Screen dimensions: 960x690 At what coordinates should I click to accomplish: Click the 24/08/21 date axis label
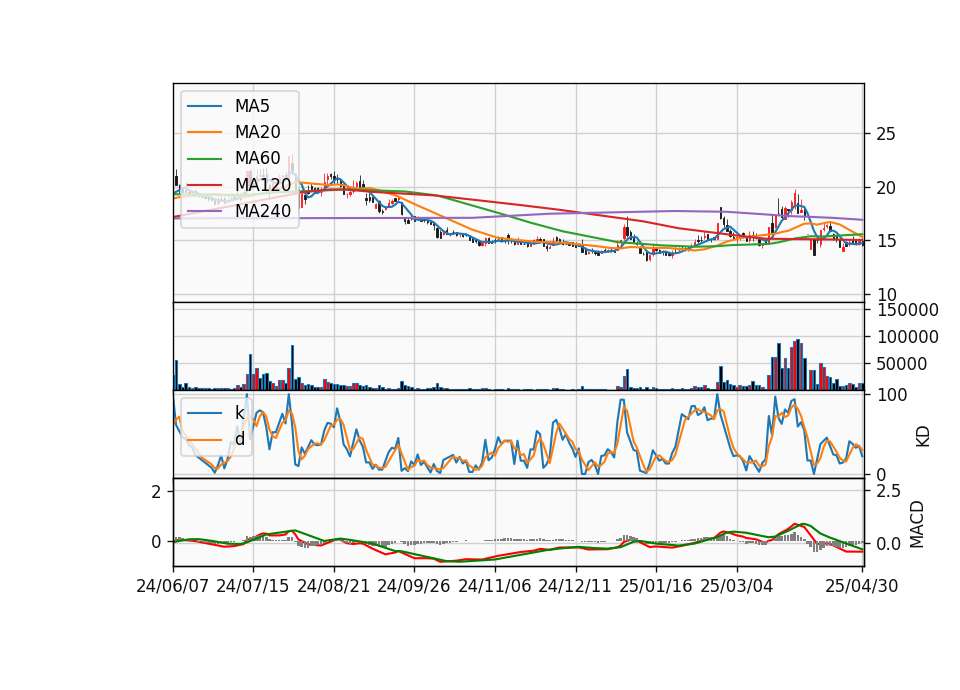point(334,587)
